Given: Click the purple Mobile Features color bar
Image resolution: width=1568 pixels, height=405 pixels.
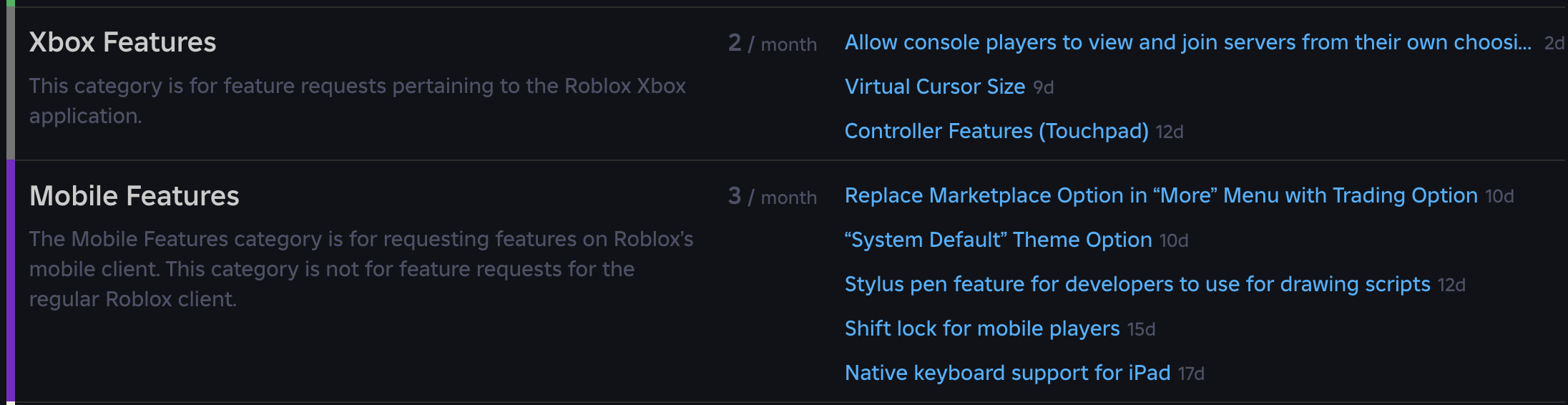Looking at the screenshot, I should [x=10, y=281].
